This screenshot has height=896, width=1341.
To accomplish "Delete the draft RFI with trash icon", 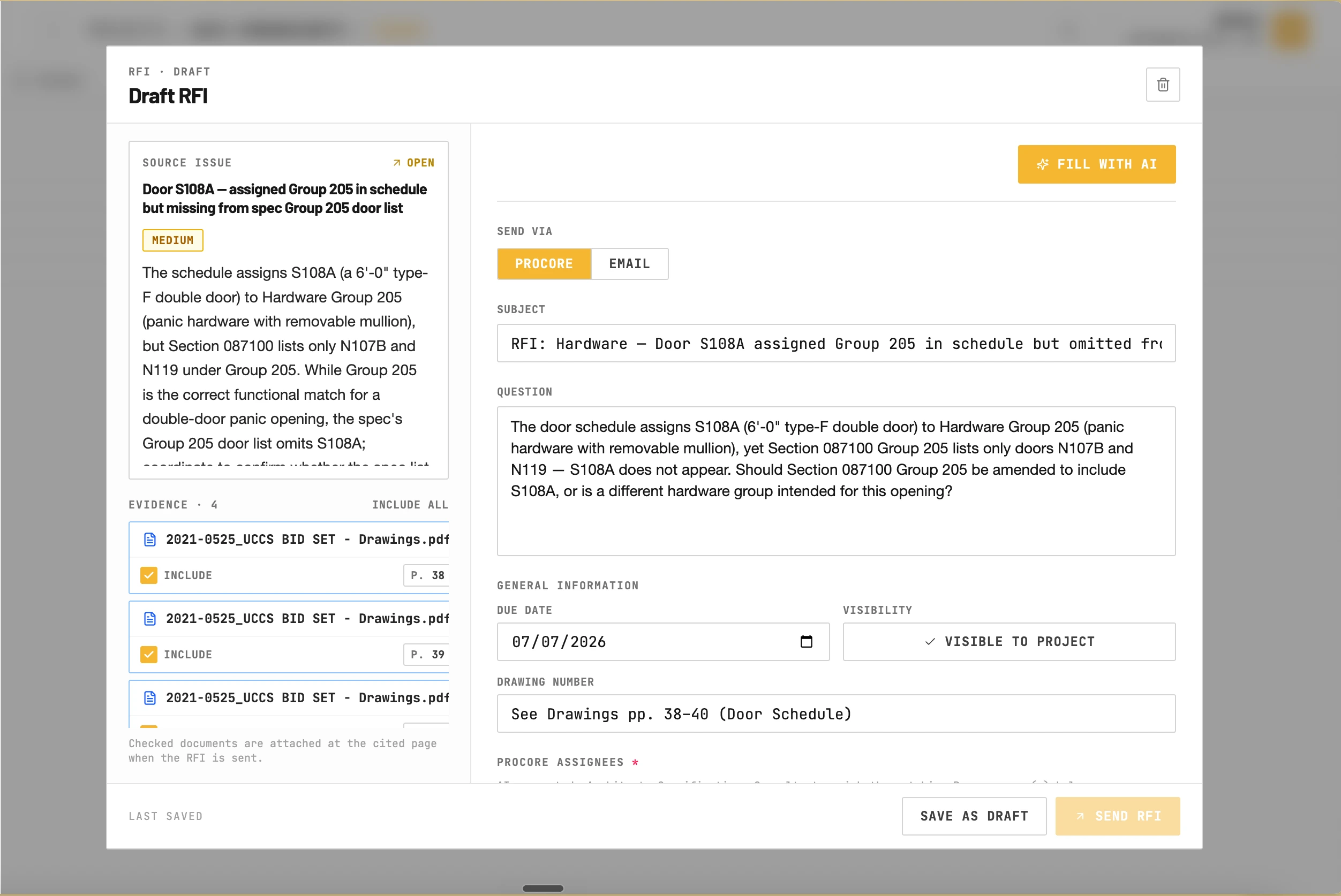I will pos(1163,85).
